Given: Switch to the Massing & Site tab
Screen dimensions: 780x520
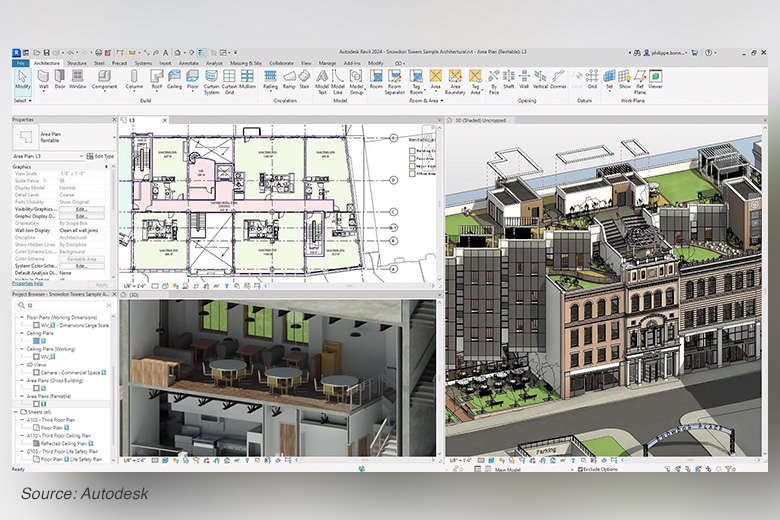Looking at the screenshot, I should [x=245, y=63].
